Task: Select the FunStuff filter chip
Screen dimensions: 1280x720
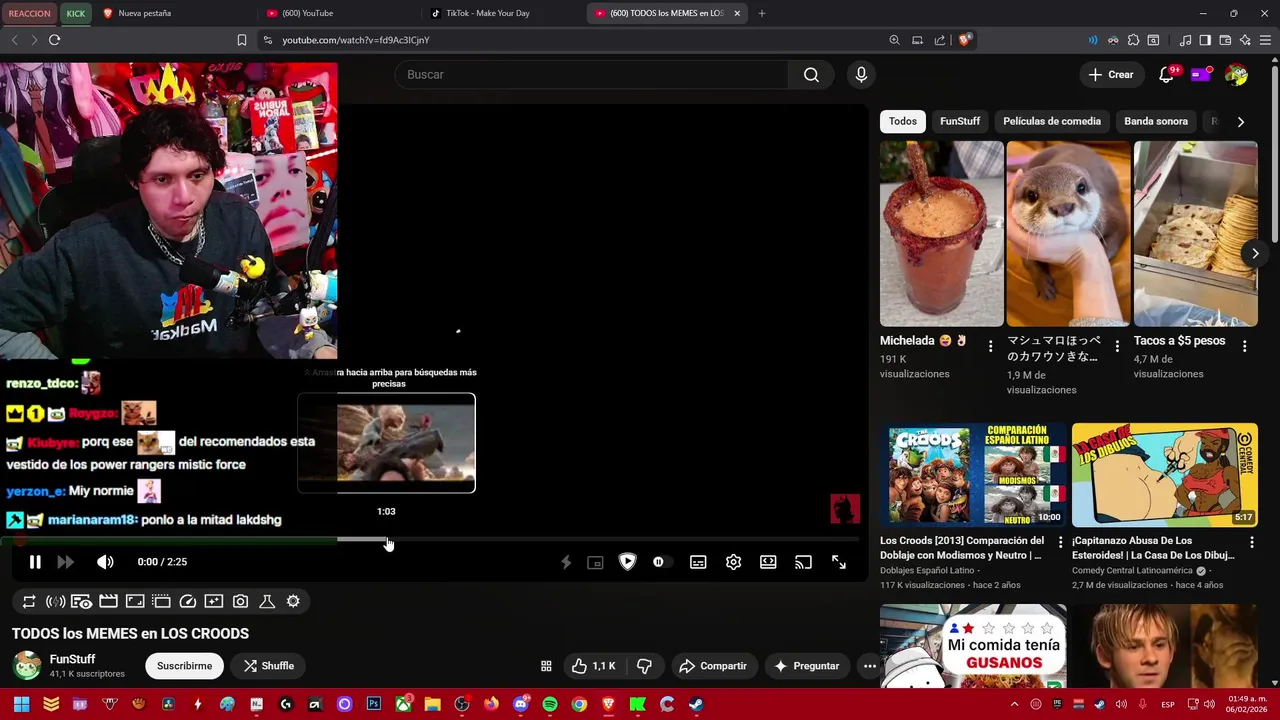Action: pyautogui.click(x=960, y=121)
